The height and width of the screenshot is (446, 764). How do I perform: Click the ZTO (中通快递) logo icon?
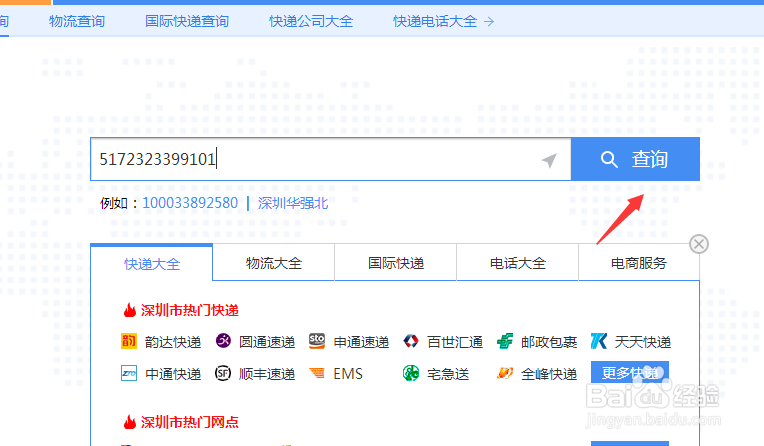[129, 373]
